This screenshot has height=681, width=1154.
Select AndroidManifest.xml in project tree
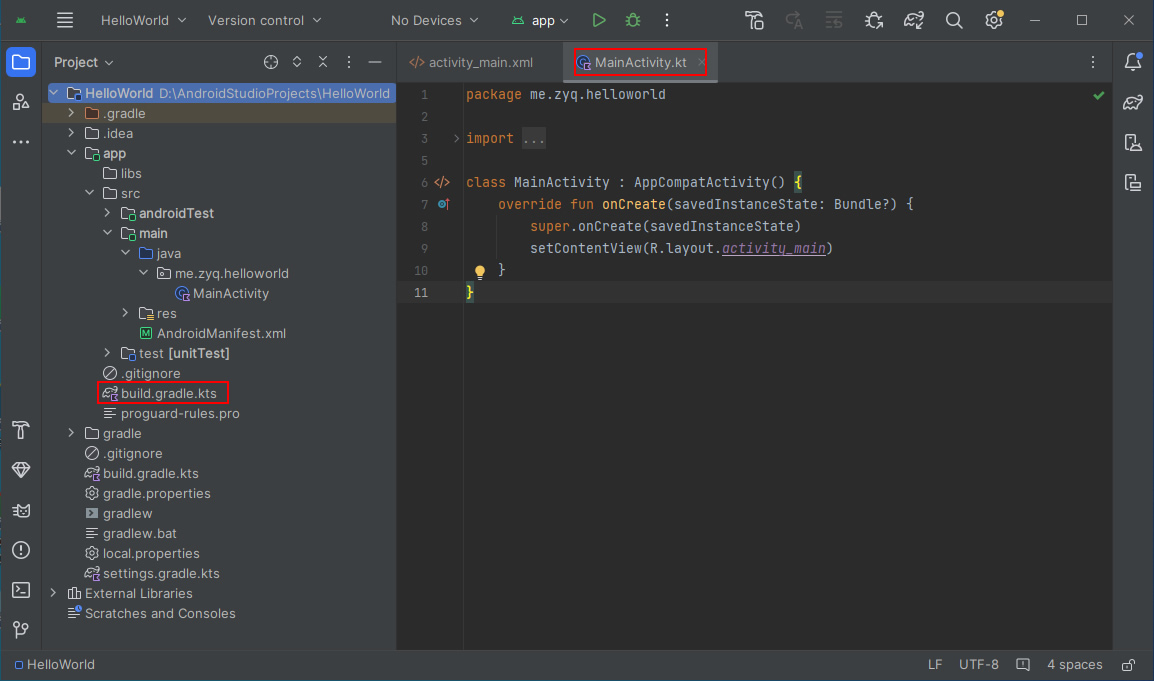coord(221,334)
